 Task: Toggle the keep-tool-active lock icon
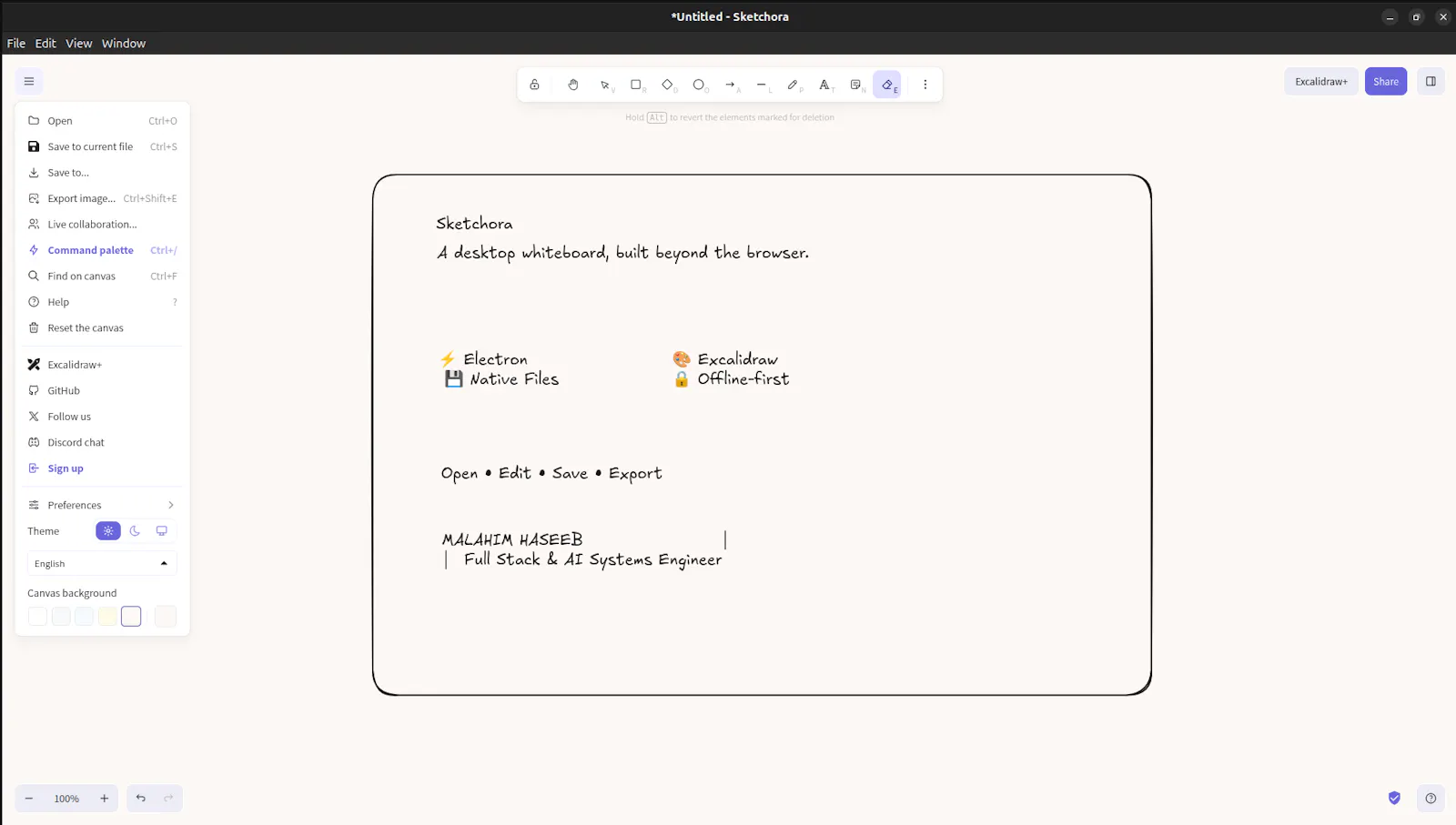[x=534, y=85]
